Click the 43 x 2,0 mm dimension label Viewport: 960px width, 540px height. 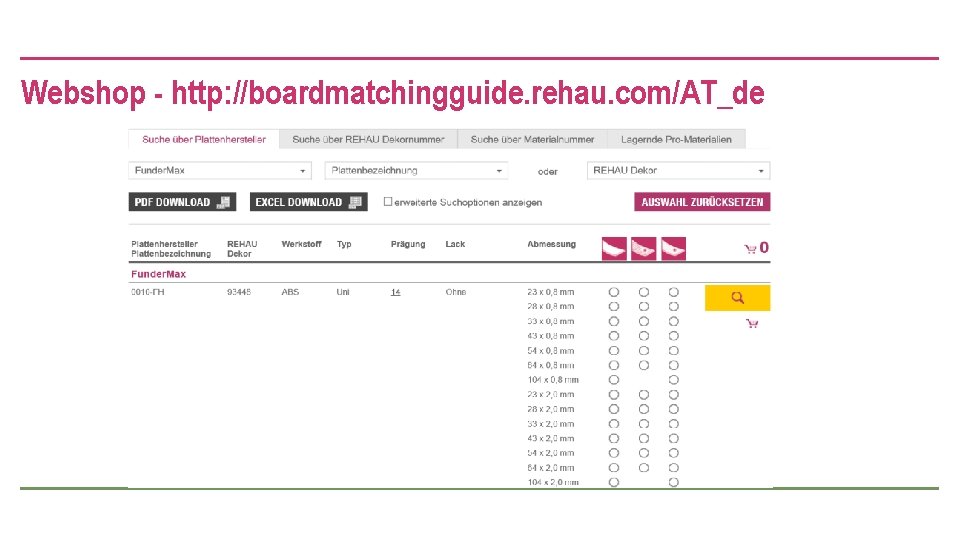point(550,438)
